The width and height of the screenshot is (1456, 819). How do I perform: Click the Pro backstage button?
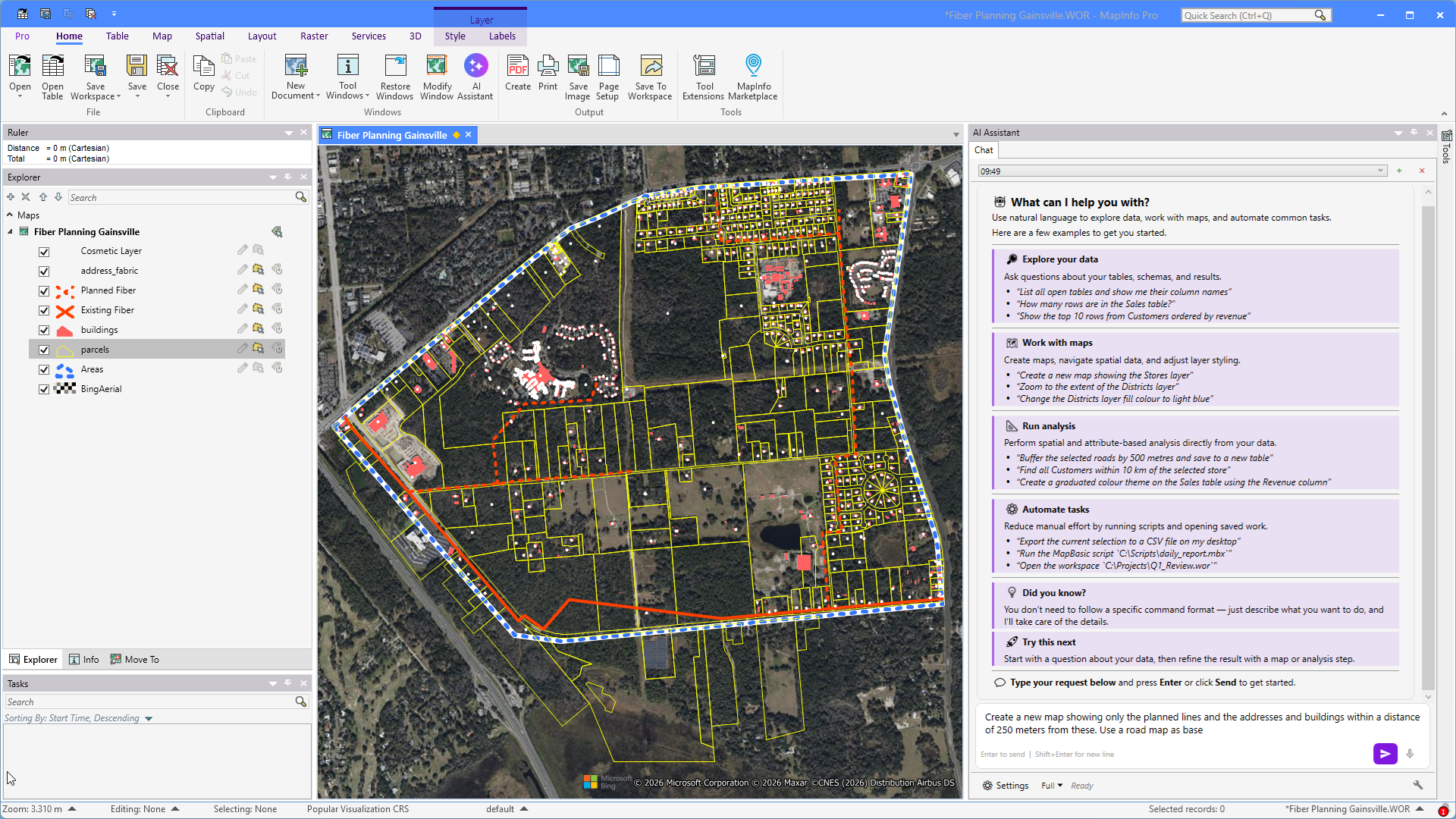click(x=22, y=36)
